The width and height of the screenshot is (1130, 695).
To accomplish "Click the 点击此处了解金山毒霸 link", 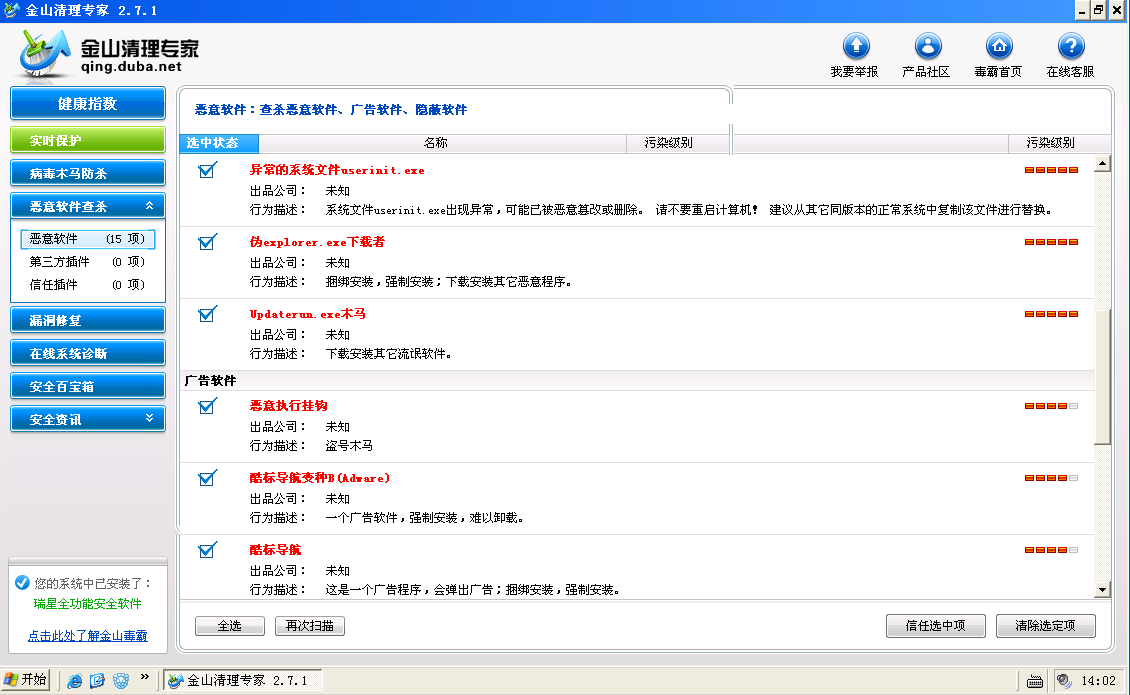I will click(x=87, y=636).
